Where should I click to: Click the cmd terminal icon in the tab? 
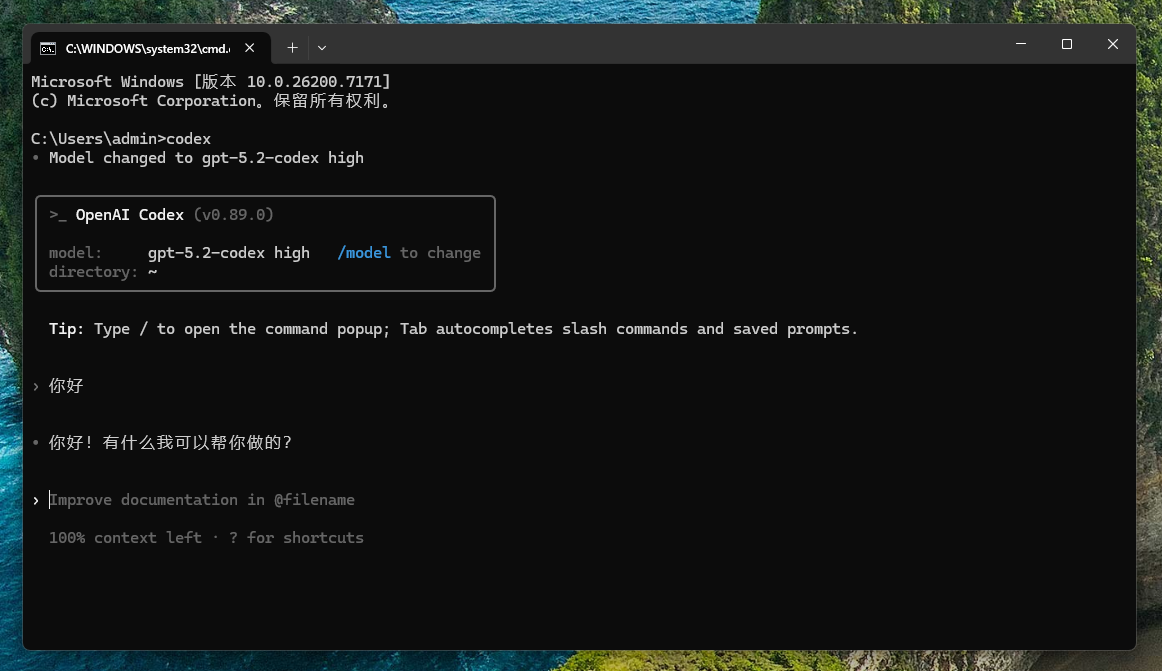click(x=48, y=48)
